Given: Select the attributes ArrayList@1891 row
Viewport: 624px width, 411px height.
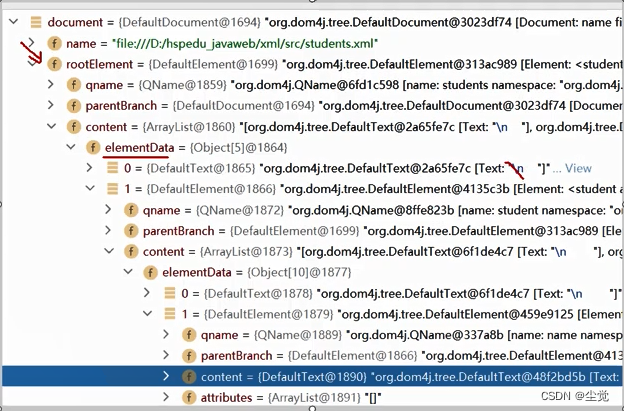Looking at the screenshot, I should pyautogui.click(x=313, y=397).
